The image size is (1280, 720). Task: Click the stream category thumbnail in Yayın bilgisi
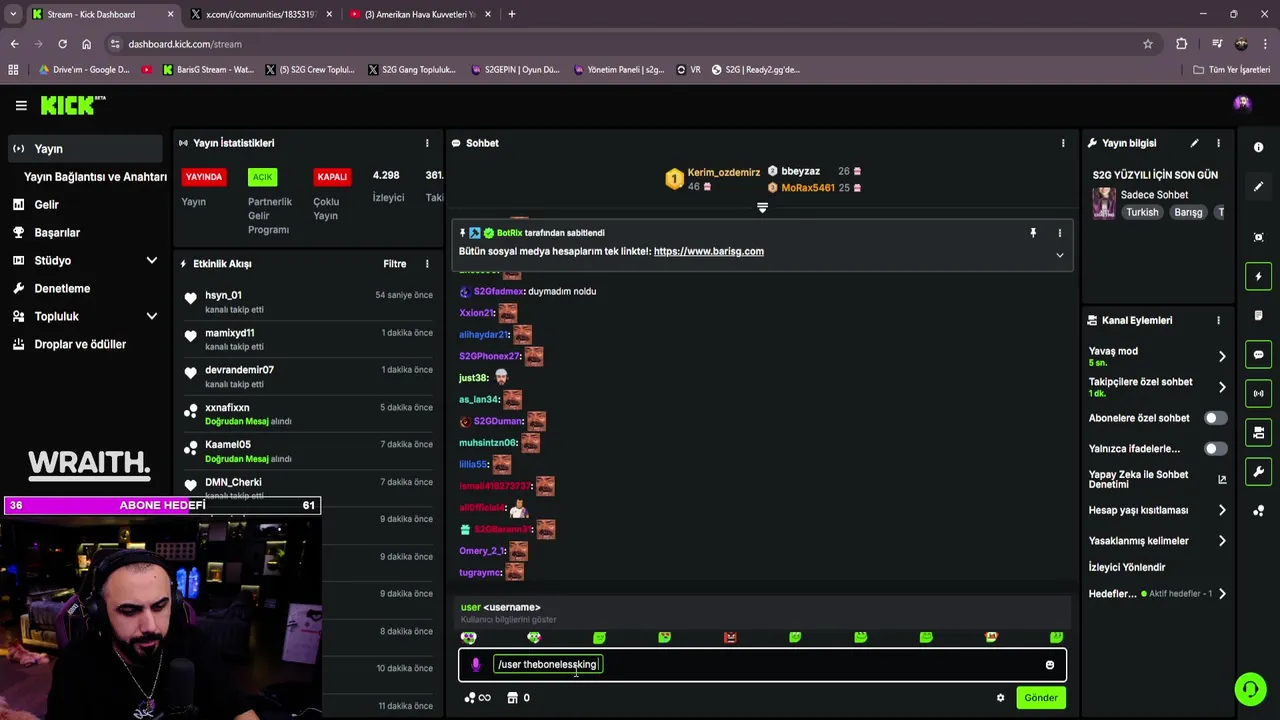pyautogui.click(x=1104, y=203)
